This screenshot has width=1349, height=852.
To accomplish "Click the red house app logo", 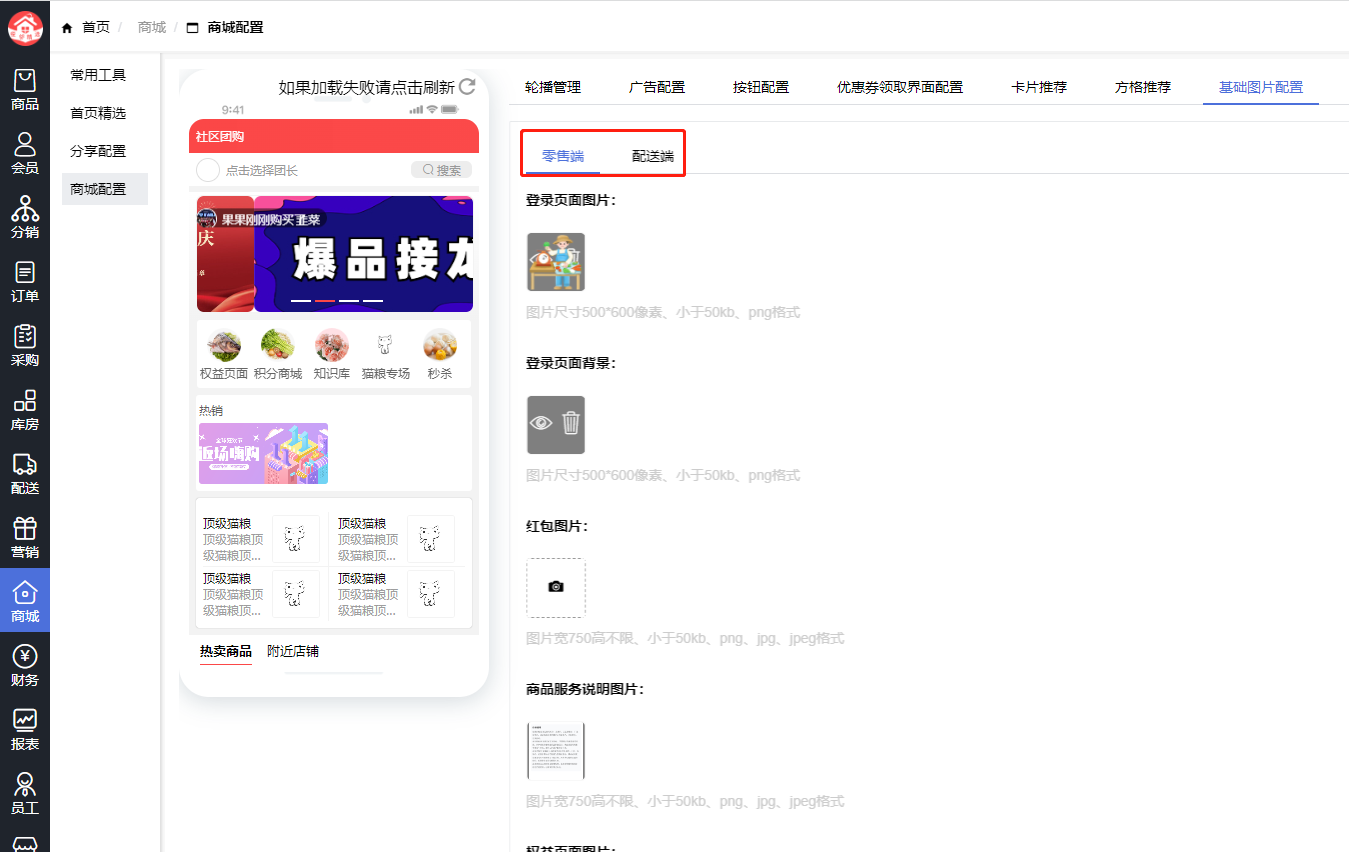I will tap(25, 27).
